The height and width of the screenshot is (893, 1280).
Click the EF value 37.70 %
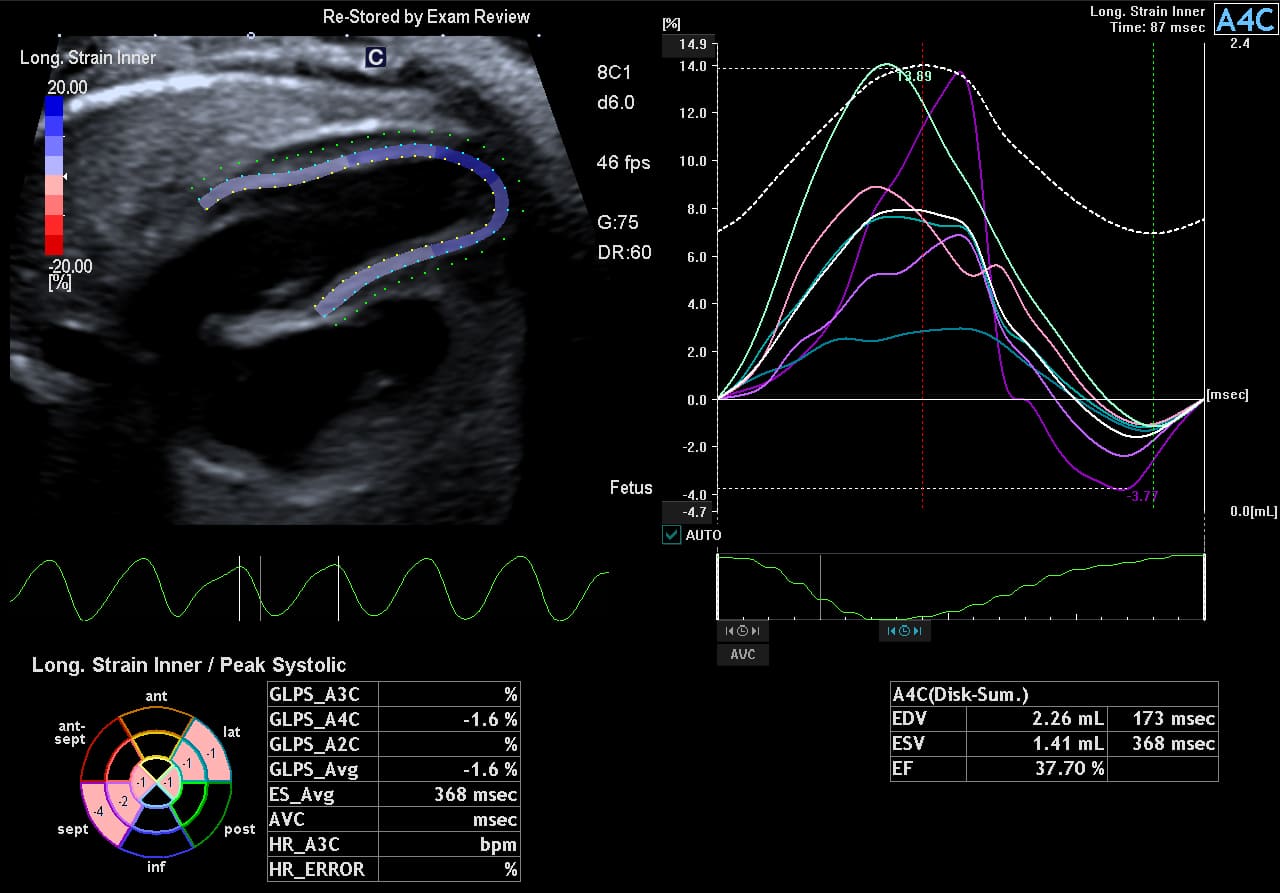[x=1039, y=769]
